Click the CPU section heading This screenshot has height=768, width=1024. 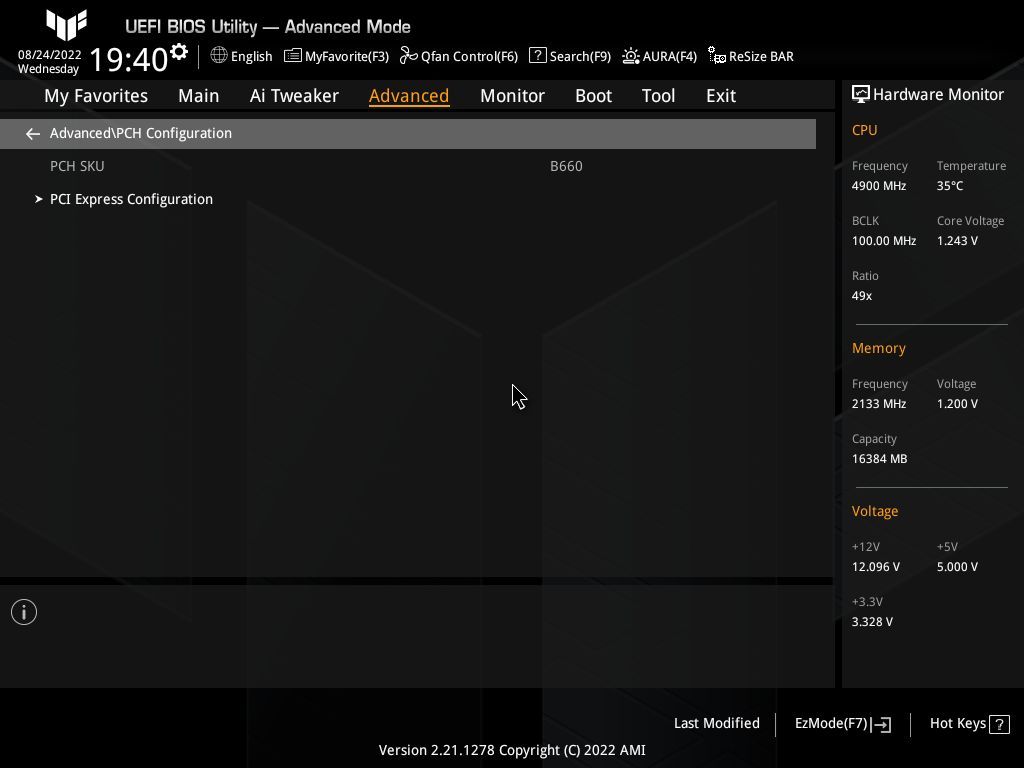point(864,130)
